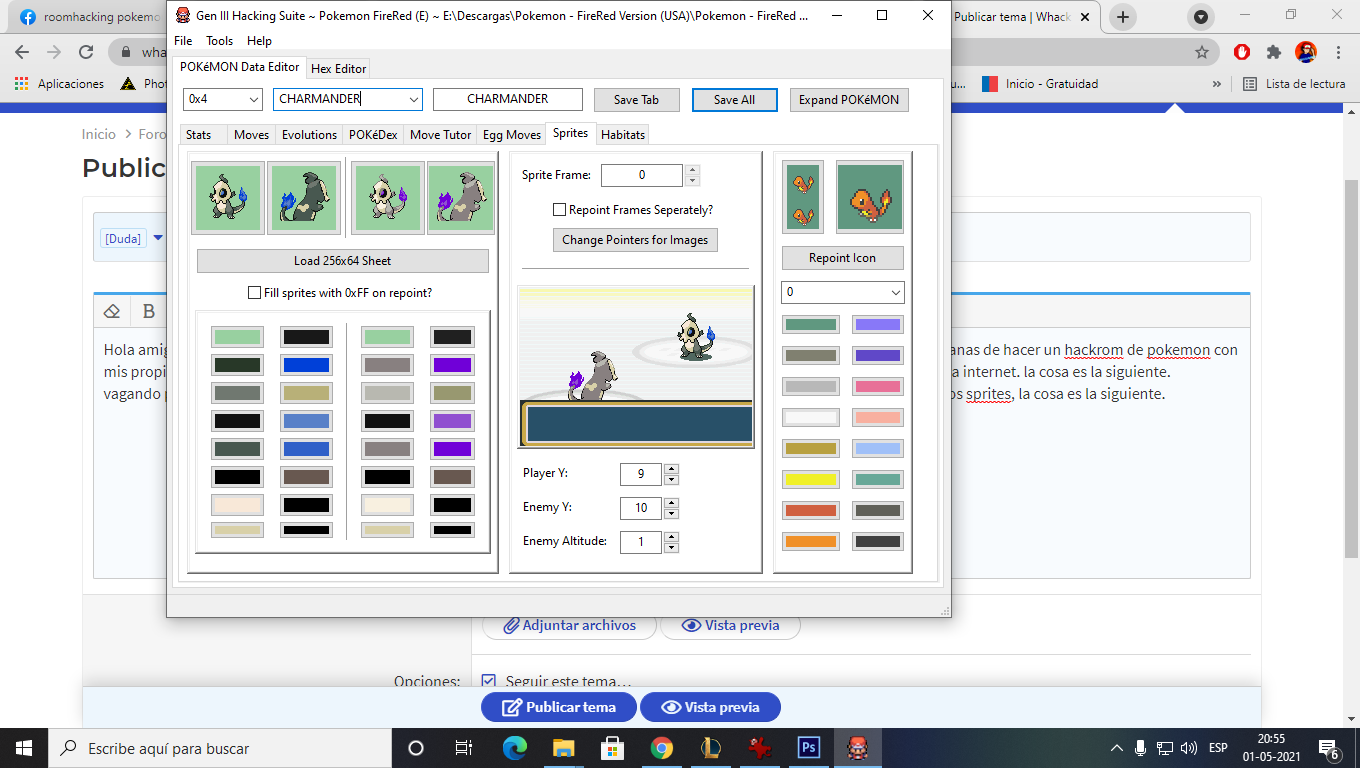Open Microsoft Edge from the taskbar

[x=514, y=748]
